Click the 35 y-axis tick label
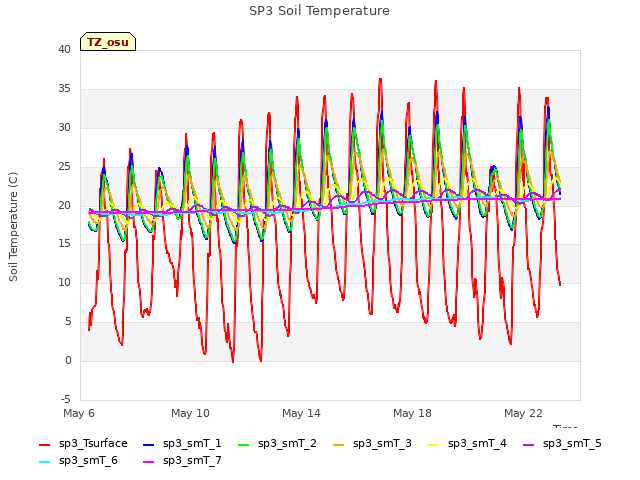The image size is (640, 480). click(x=64, y=89)
